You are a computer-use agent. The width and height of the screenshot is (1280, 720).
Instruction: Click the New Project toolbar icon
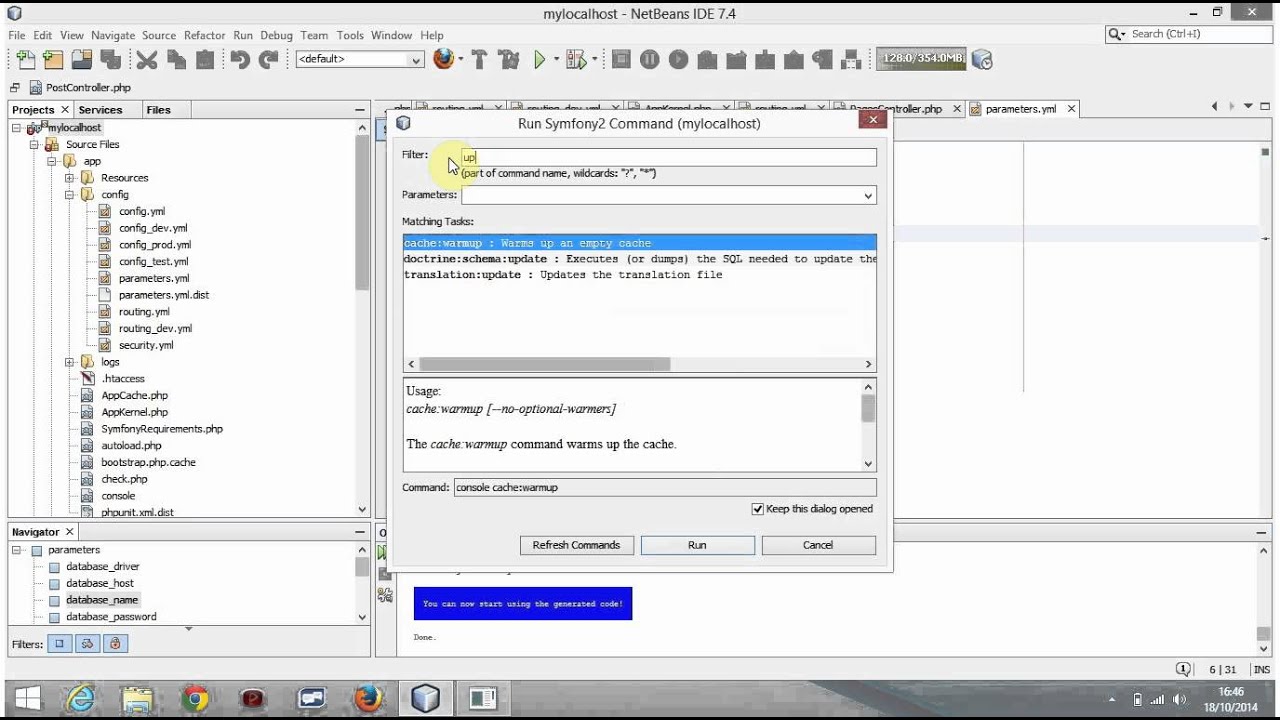click(x=53, y=60)
